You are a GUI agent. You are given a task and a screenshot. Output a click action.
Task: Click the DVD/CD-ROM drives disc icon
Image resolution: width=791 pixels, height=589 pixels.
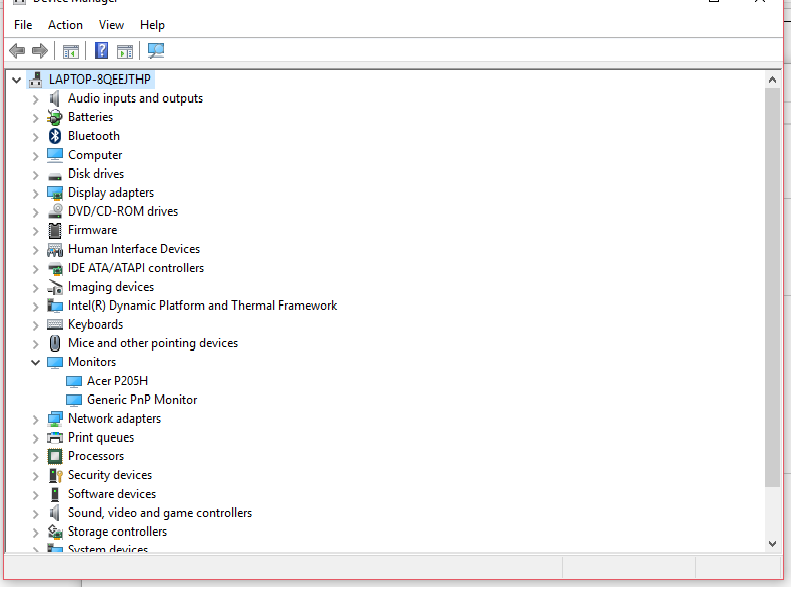coord(55,211)
